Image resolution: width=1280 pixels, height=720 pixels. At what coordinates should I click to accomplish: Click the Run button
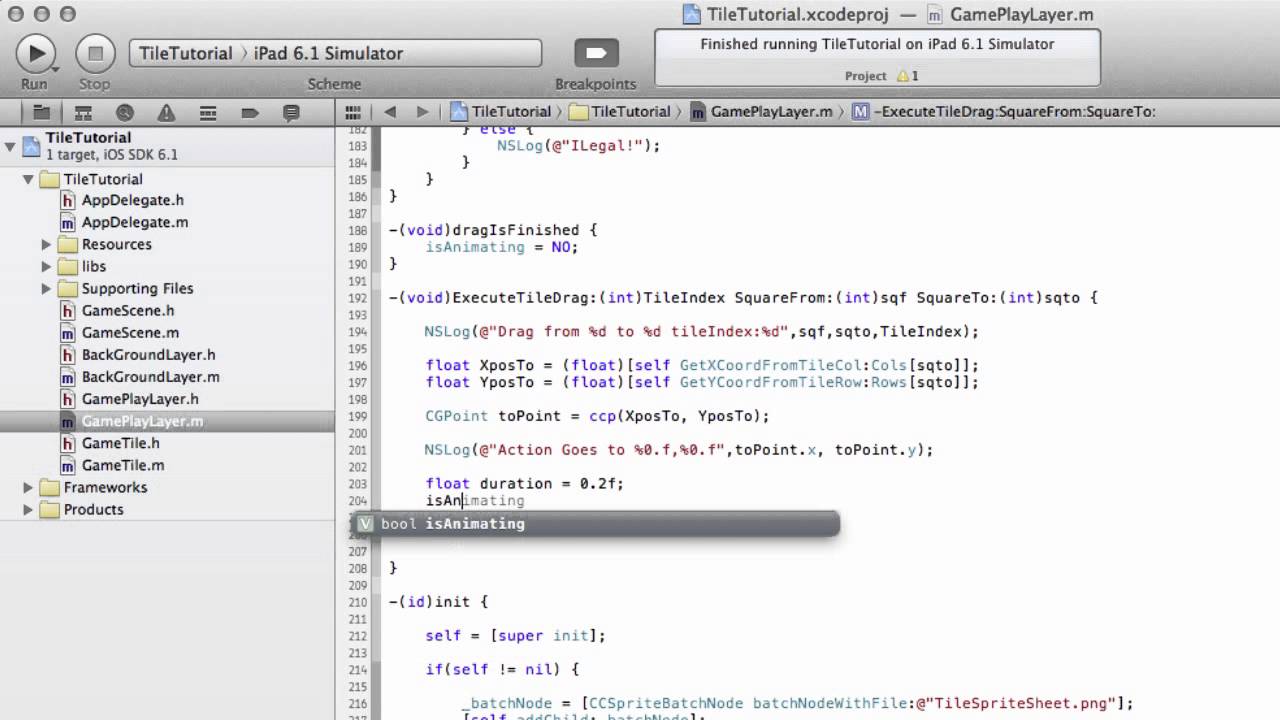[36, 53]
